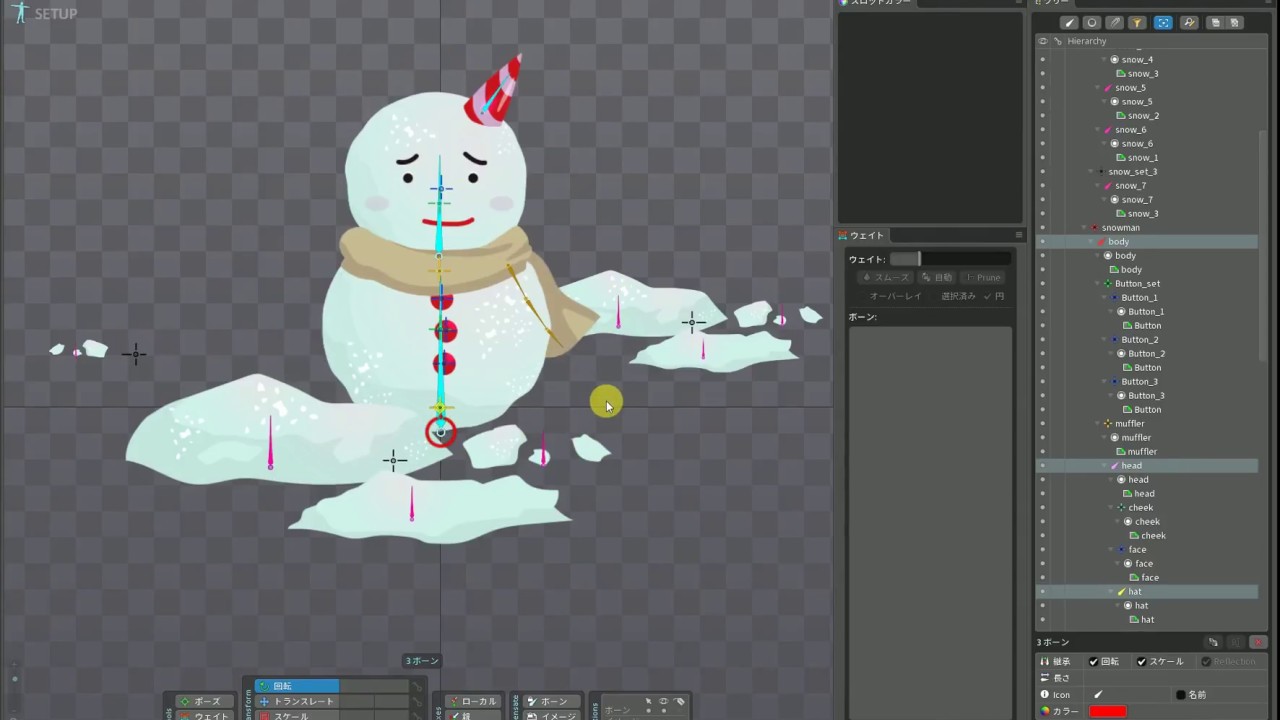Toggle visibility dot for face bone row
Screen dimensions: 1280x720
tap(1042, 549)
